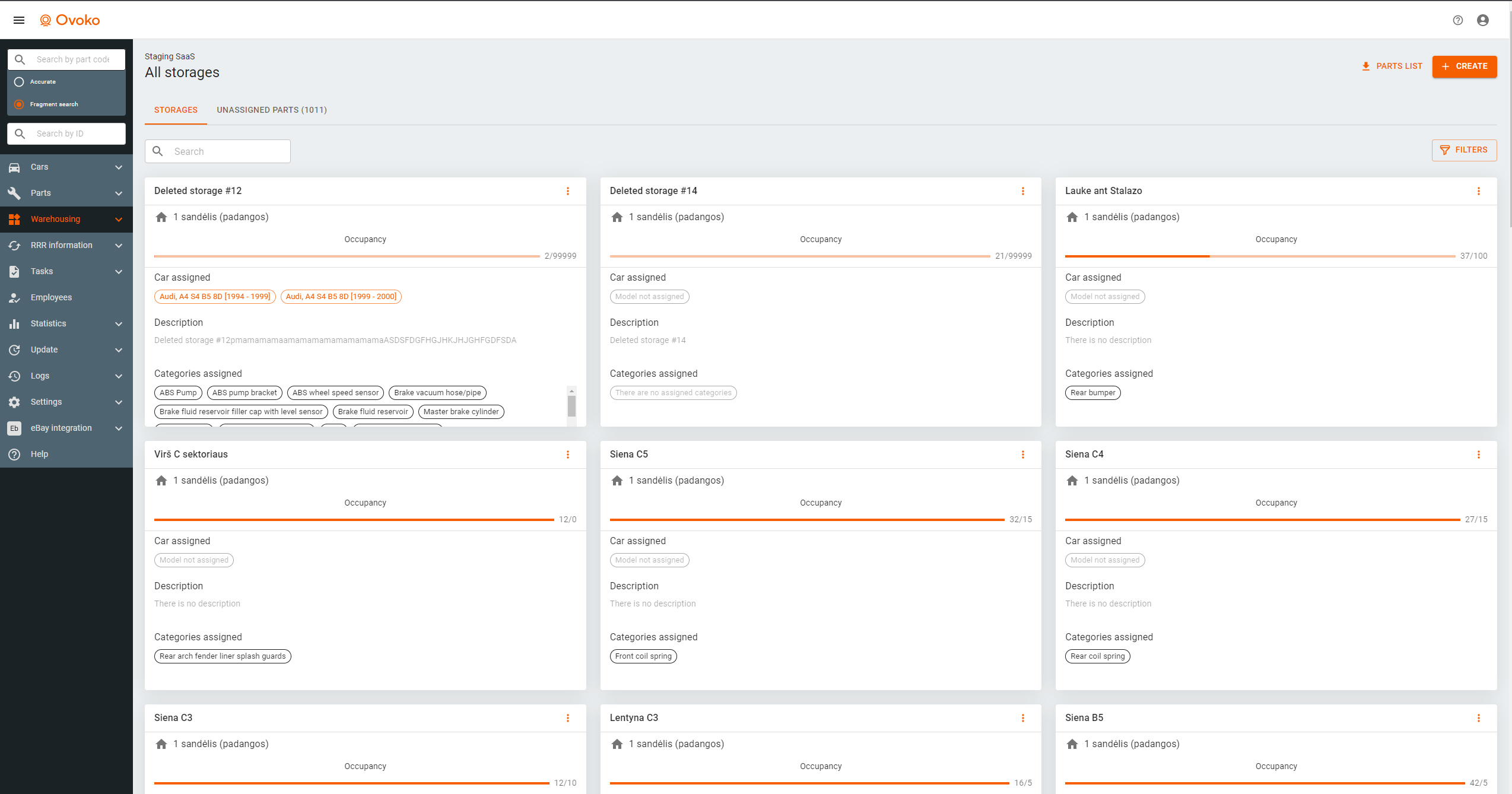Click the help question mark icon in header
1512x794 pixels.
pyautogui.click(x=1458, y=20)
